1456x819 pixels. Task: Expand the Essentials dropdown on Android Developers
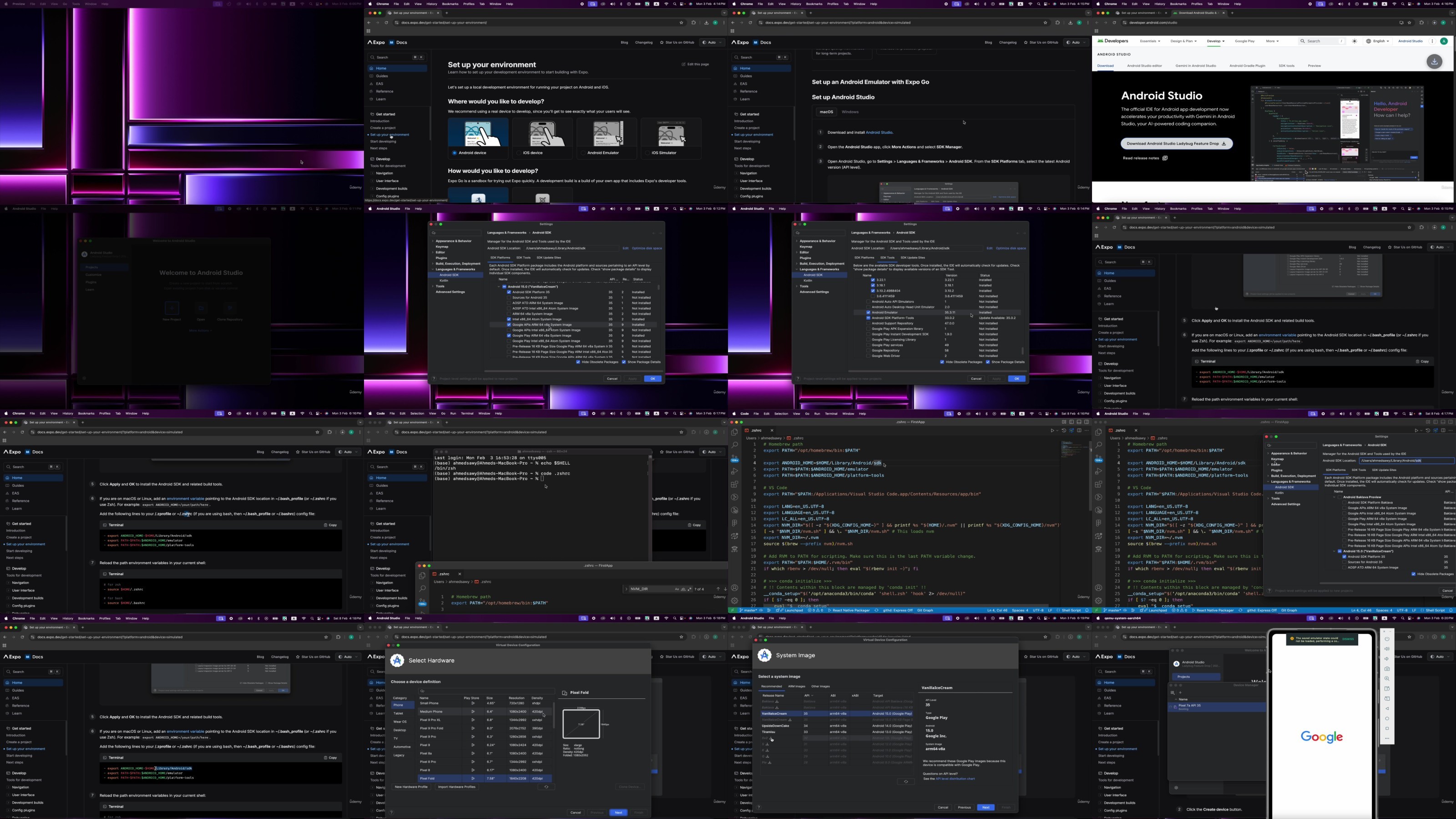[x=1150, y=41]
